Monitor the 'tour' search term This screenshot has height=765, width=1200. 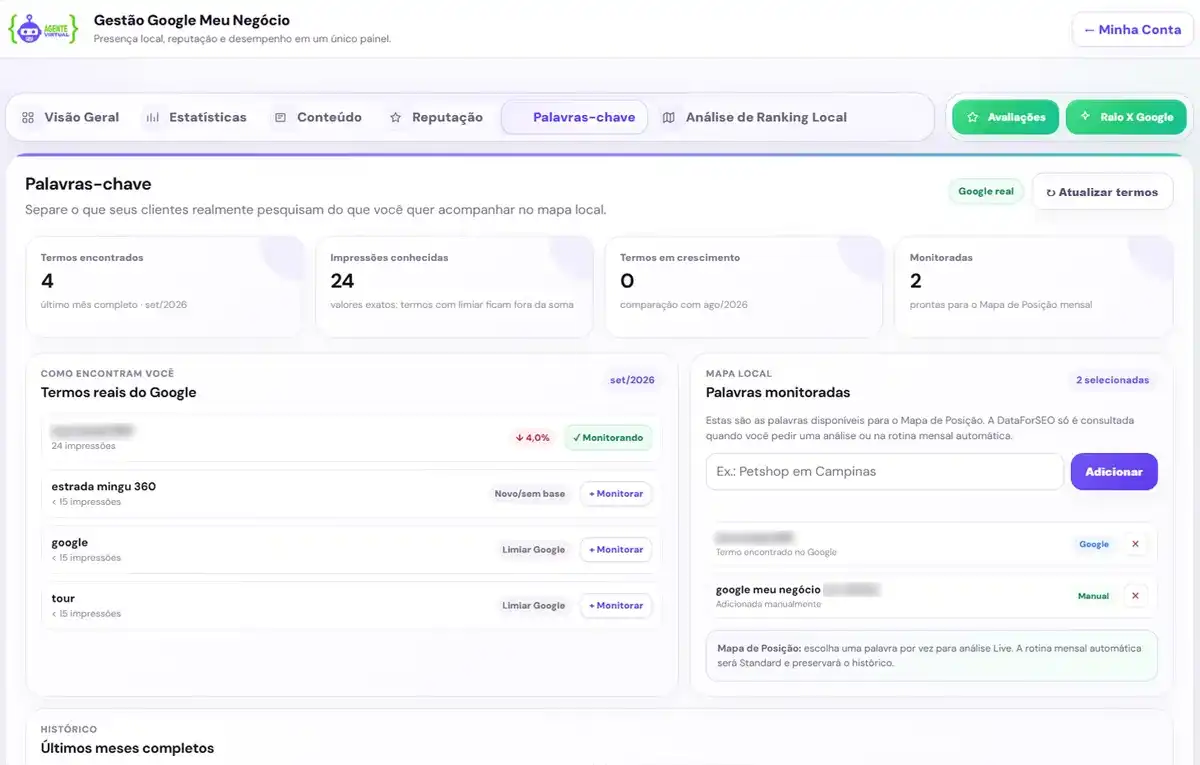pos(616,606)
